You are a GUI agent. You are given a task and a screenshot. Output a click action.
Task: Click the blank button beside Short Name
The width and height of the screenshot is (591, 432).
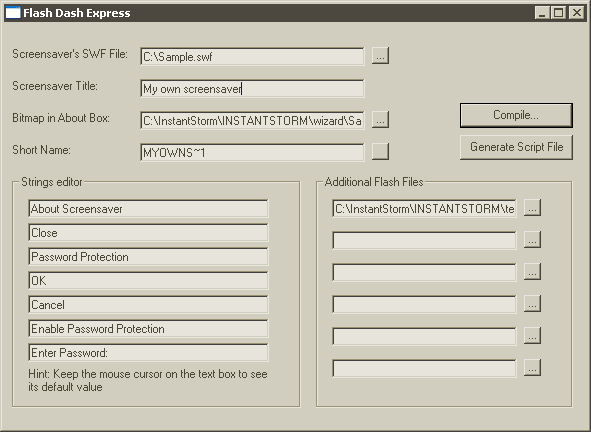pos(380,152)
